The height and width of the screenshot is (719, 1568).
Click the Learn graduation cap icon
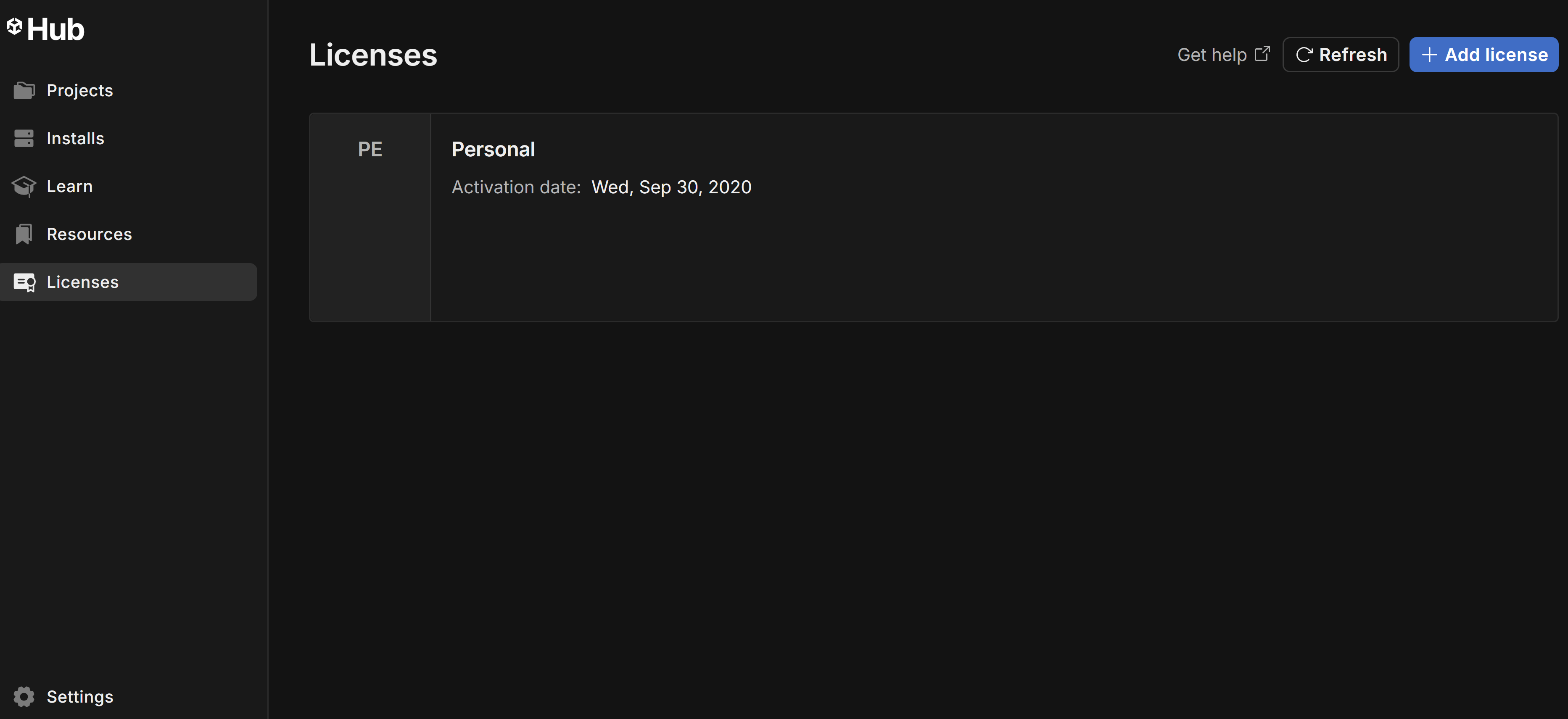pyautogui.click(x=24, y=186)
